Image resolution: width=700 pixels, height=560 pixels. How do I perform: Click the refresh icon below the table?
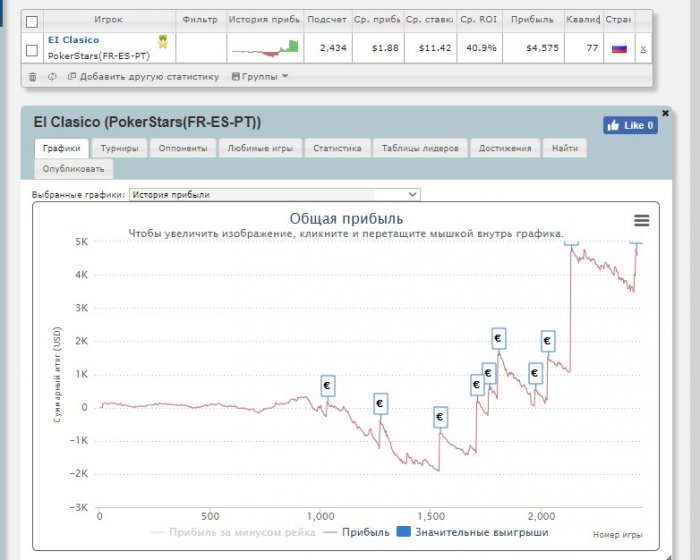(52, 77)
